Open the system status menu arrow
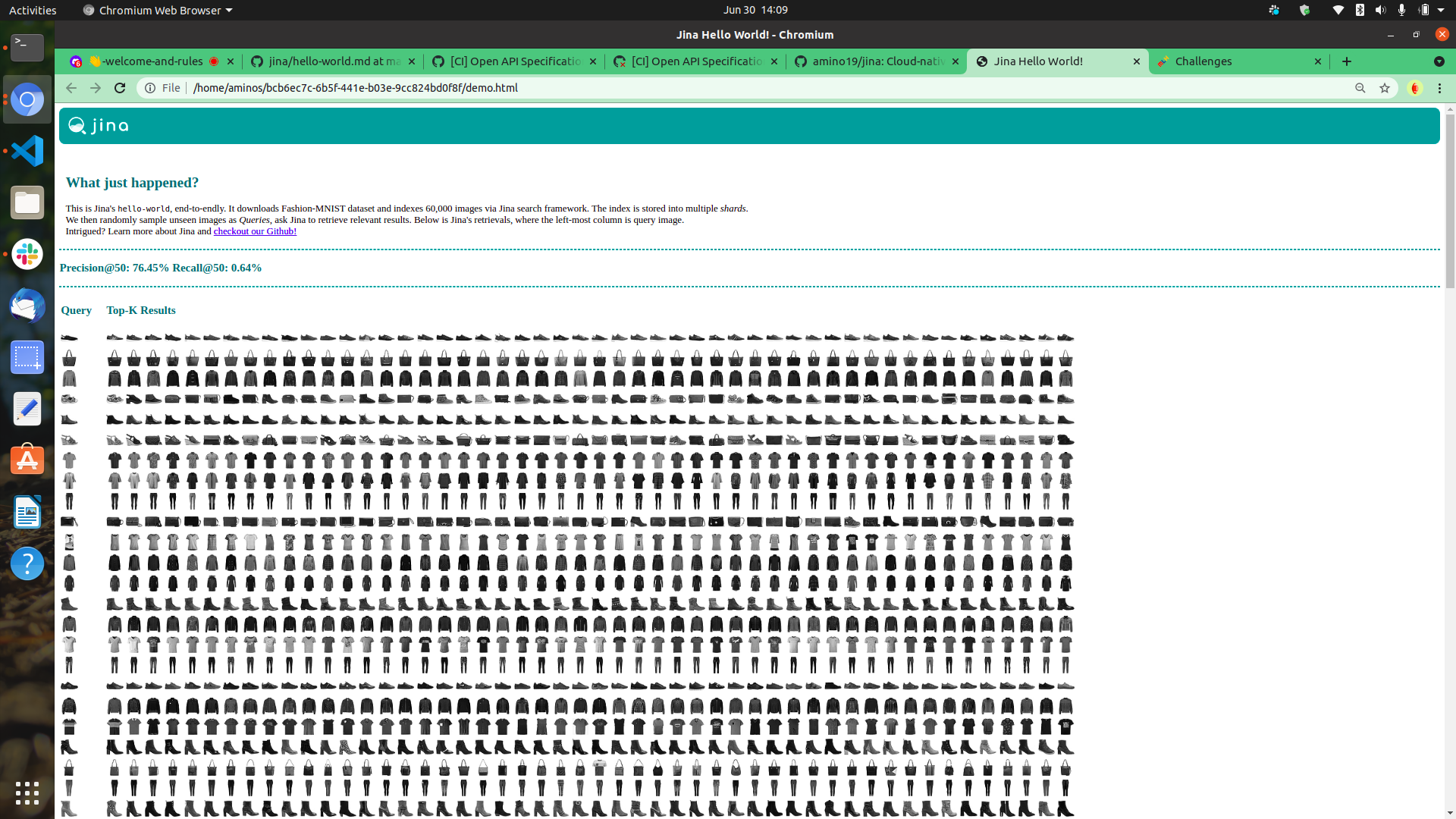1456x819 pixels. click(x=1441, y=10)
